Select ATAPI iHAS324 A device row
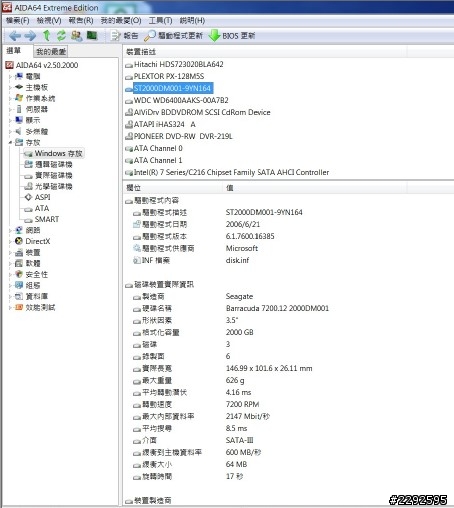This screenshot has height=508, width=454. [x=165, y=124]
